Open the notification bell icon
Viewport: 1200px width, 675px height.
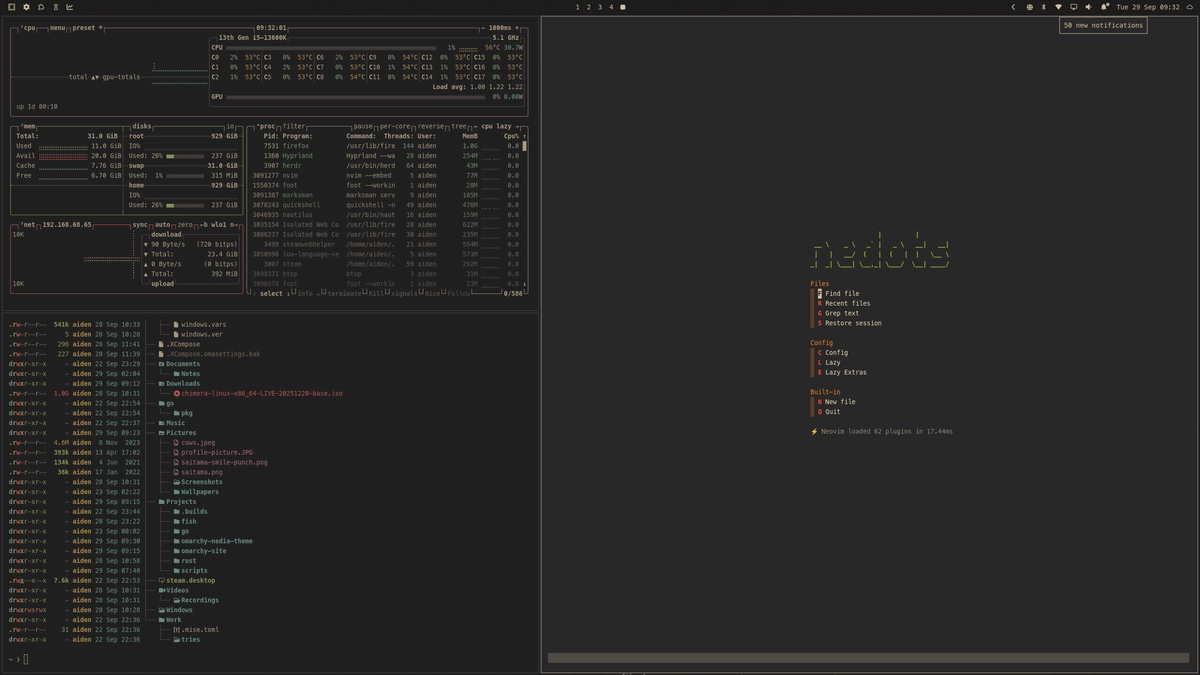1104,7
